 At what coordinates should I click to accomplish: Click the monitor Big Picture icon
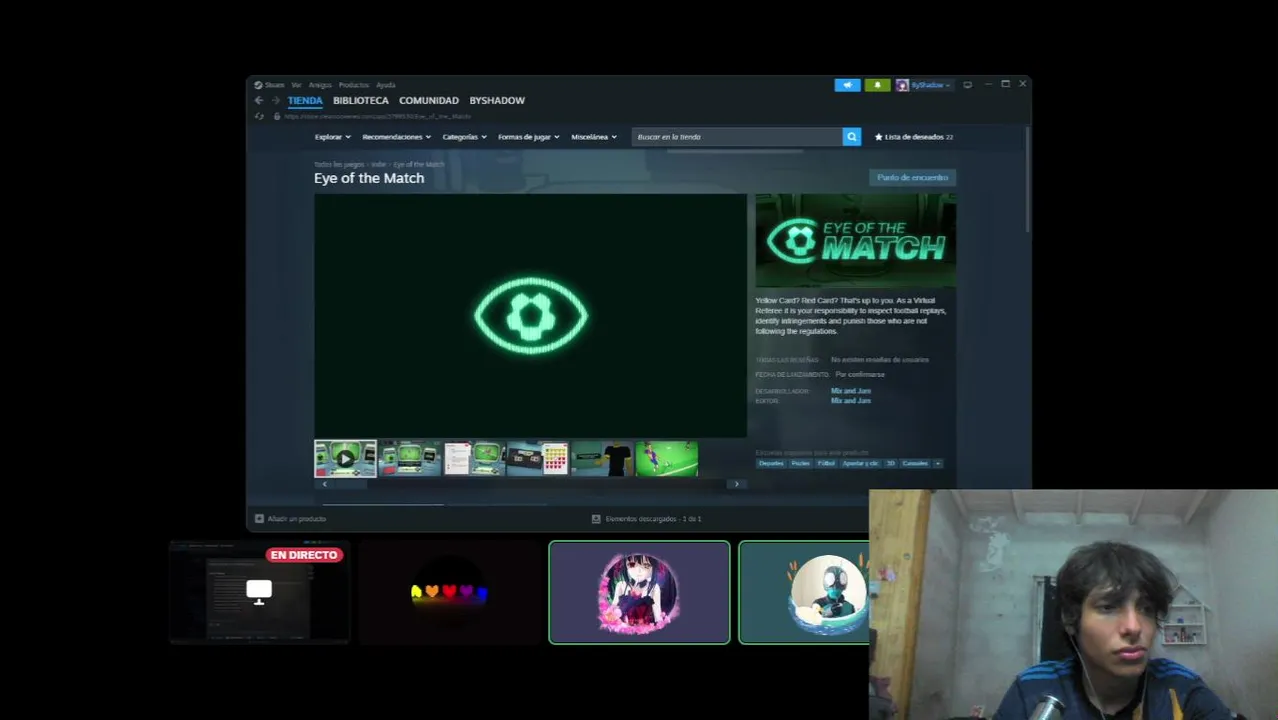pos(967,85)
